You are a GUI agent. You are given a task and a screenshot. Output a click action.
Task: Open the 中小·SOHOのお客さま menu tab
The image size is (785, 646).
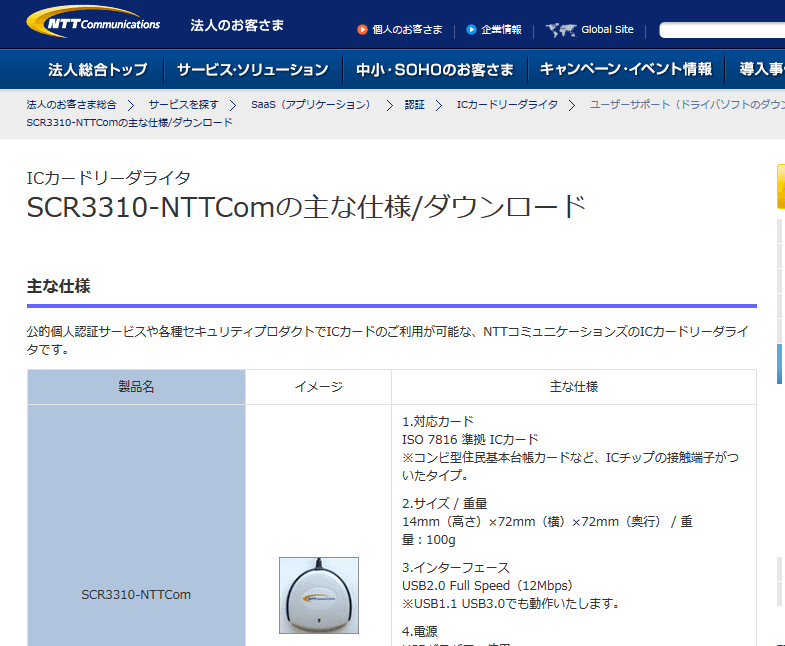point(435,69)
